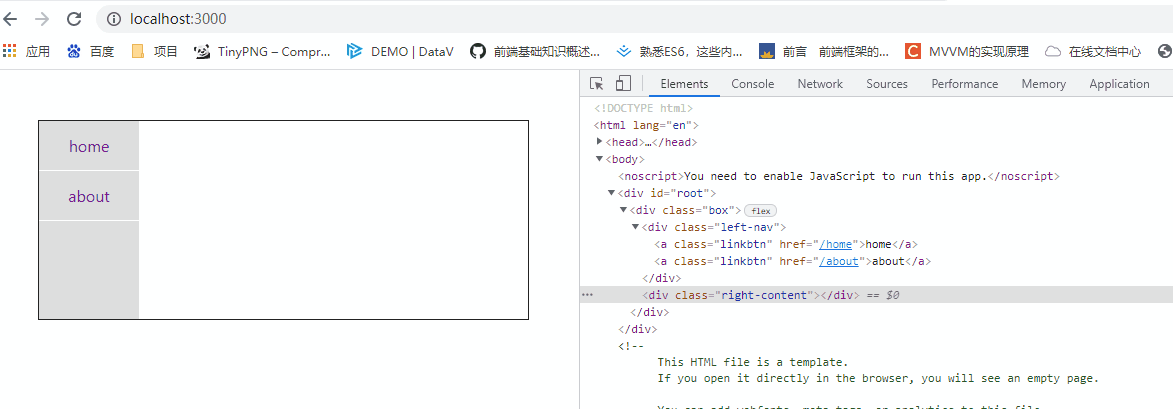Select the <!DOCTYPE html> line
This screenshot has width=1173, height=409.
click(x=645, y=108)
